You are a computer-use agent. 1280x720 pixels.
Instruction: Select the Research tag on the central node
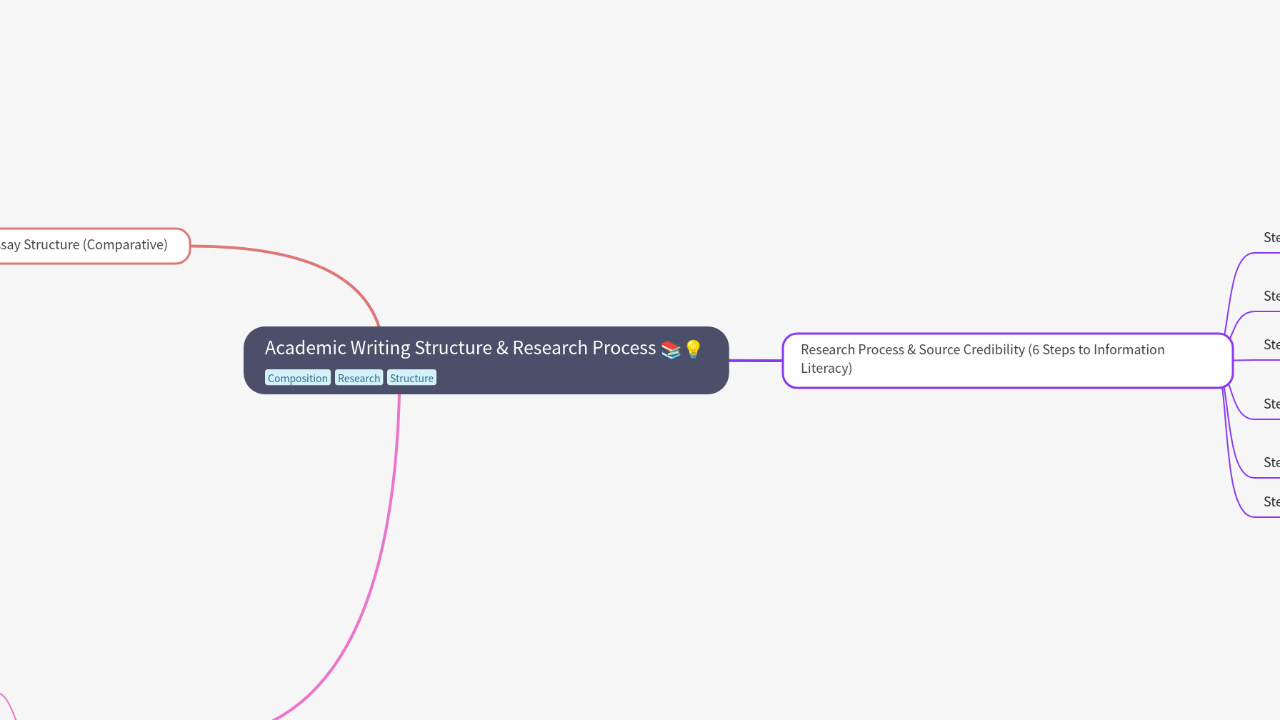(x=359, y=378)
